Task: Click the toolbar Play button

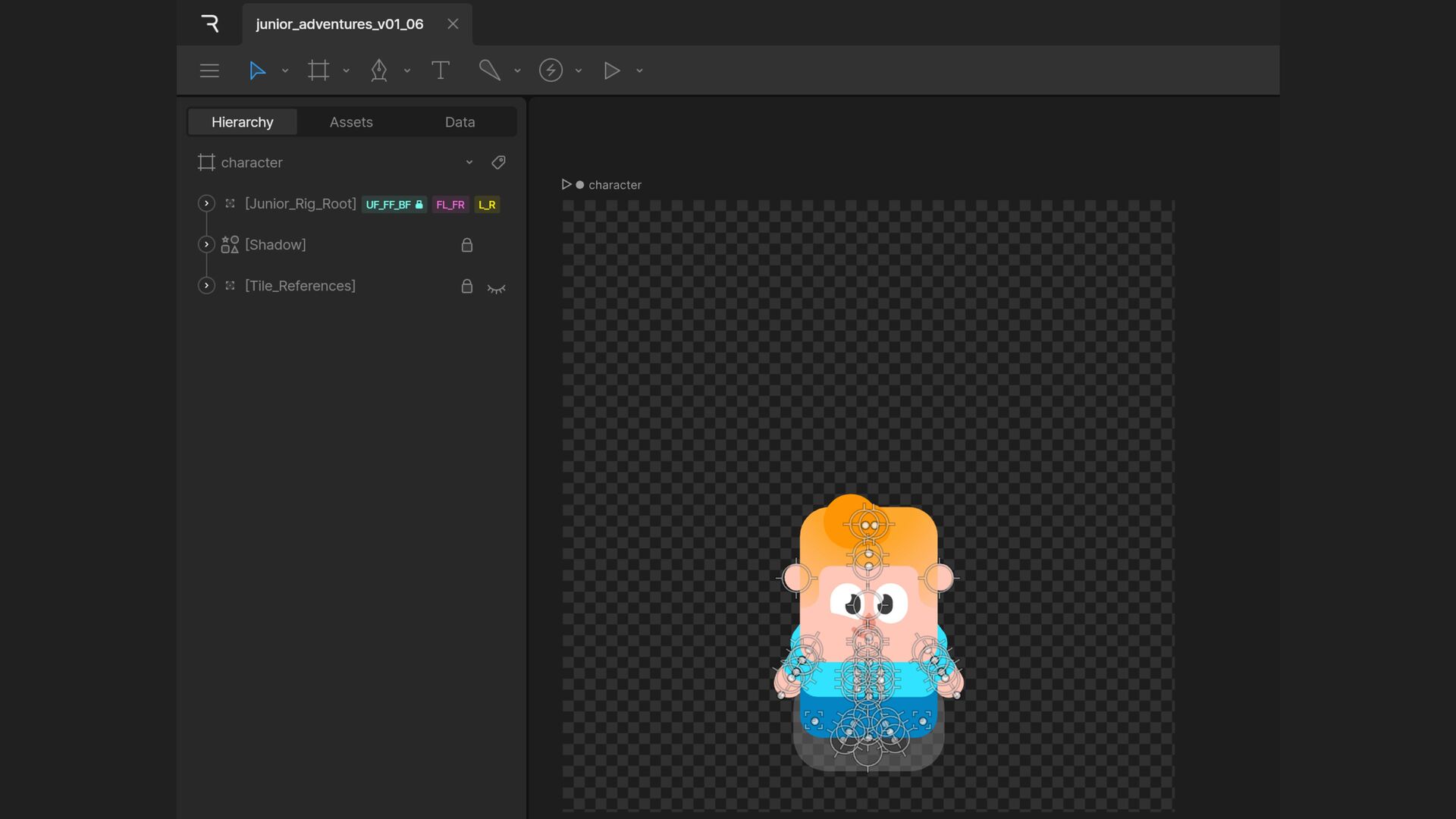Action: [x=611, y=71]
